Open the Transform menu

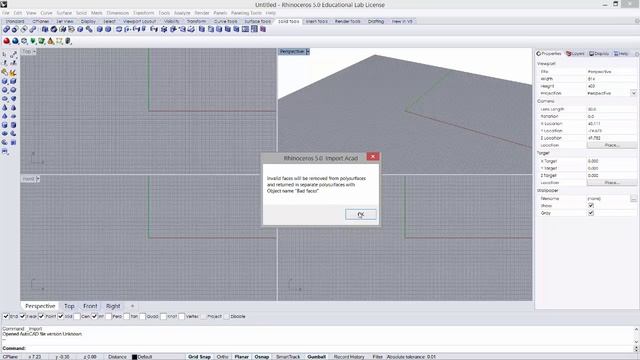[x=143, y=13]
